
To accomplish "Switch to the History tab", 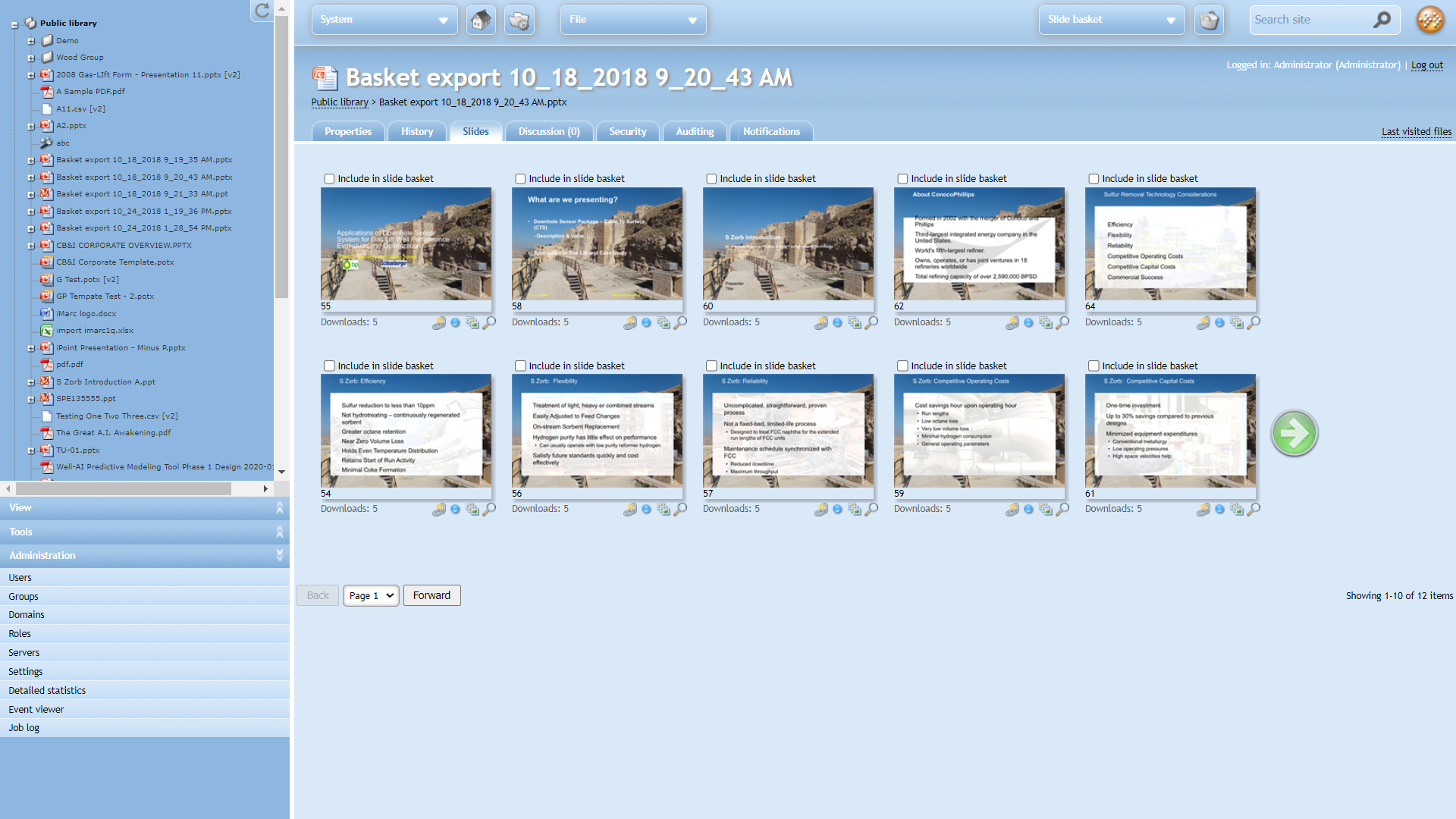I will 417,131.
